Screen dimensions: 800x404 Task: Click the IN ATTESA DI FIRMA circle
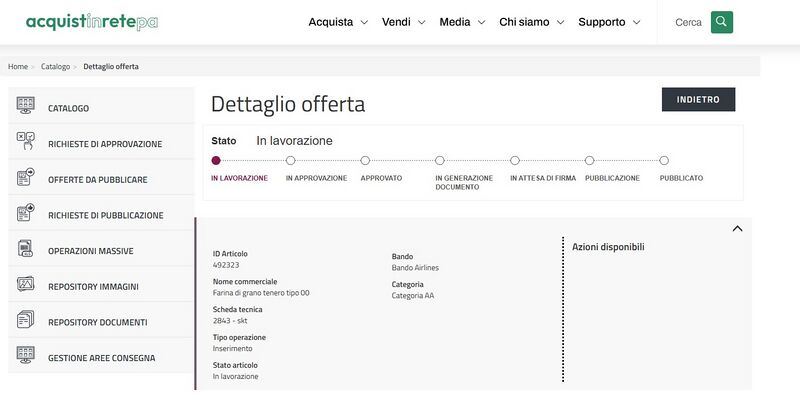click(x=515, y=160)
